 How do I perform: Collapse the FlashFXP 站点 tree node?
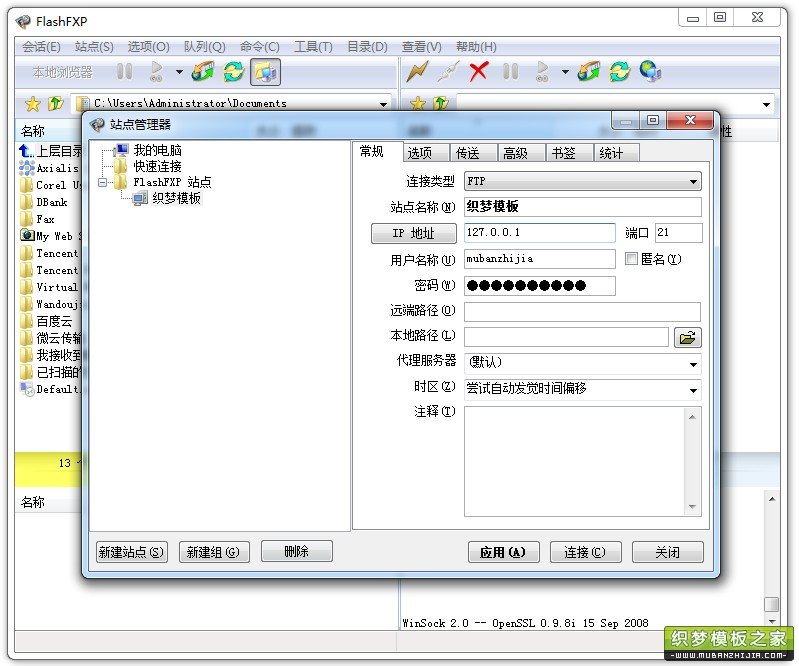coord(102,182)
